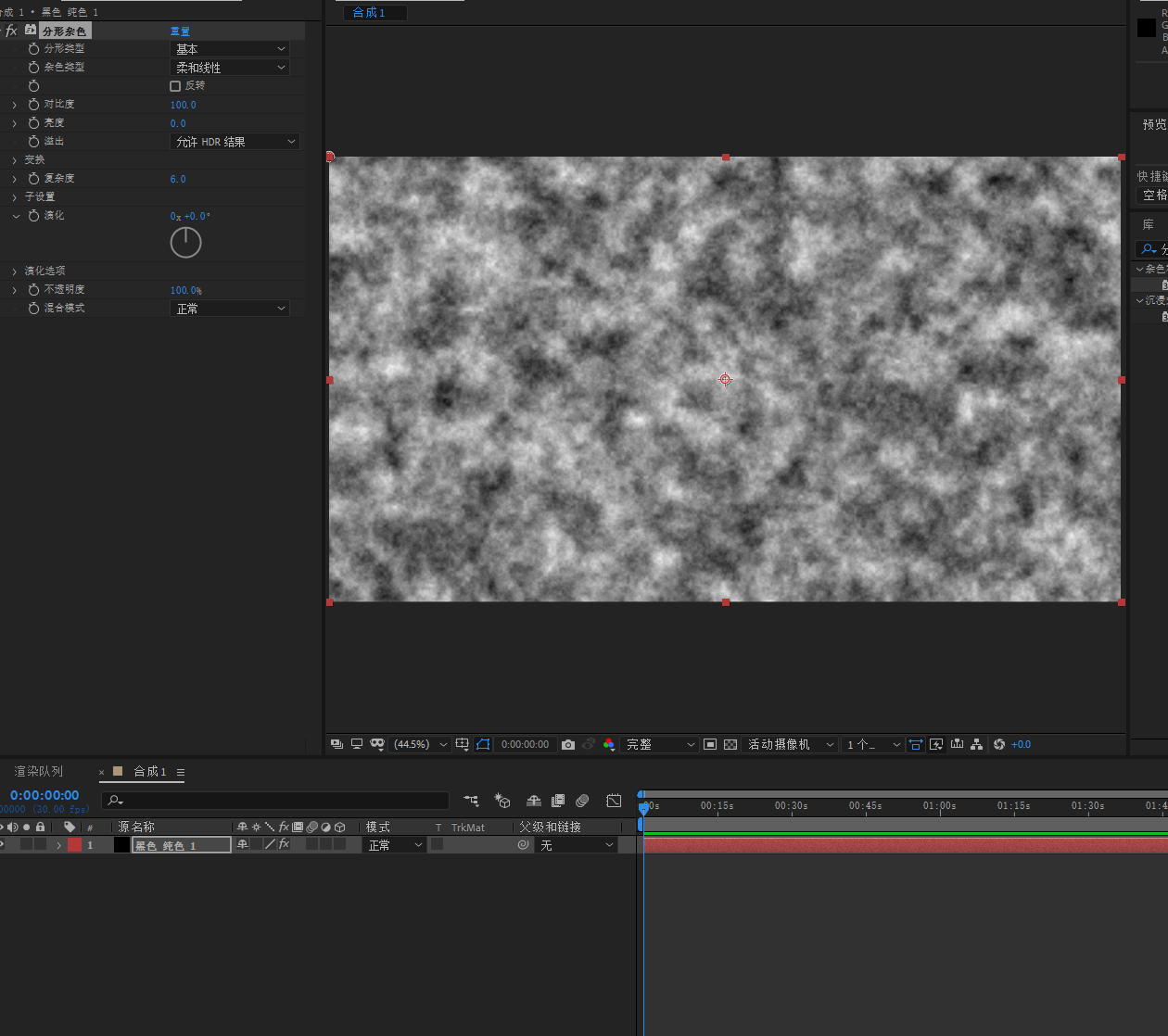The width and height of the screenshot is (1168, 1036).
Task: Click the stopwatch next to 混合模式
Action: (x=33, y=308)
